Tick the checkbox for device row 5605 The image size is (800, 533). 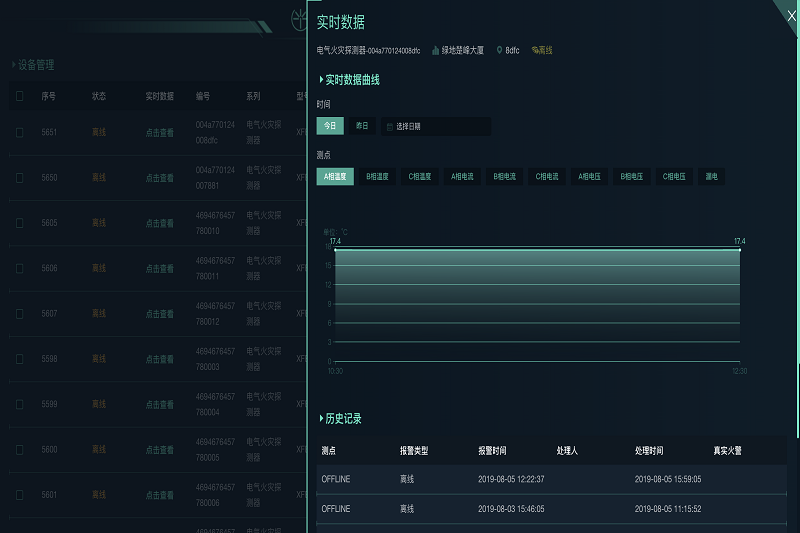[19, 223]
